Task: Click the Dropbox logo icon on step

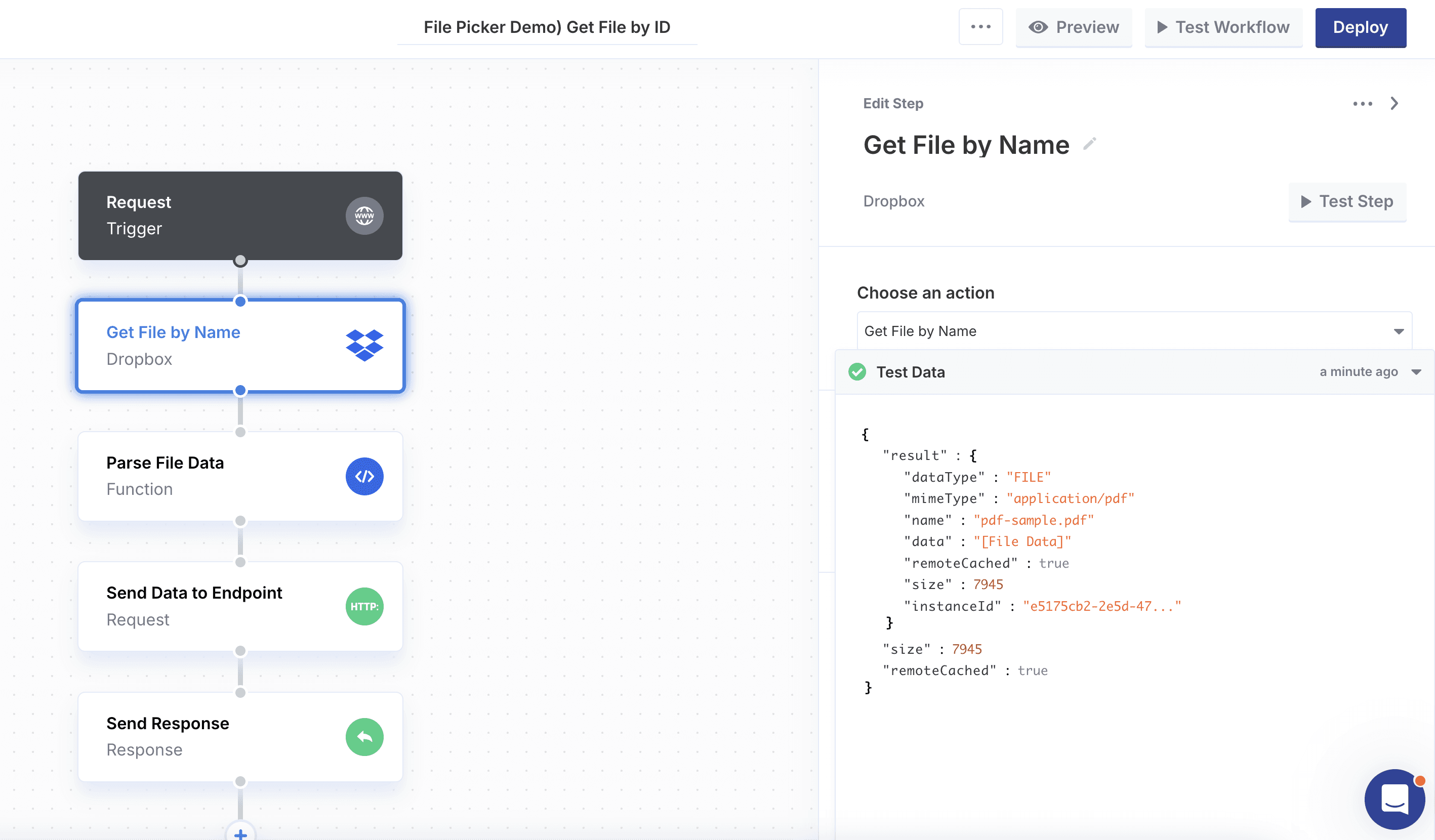Action: (x=364, y=345)
